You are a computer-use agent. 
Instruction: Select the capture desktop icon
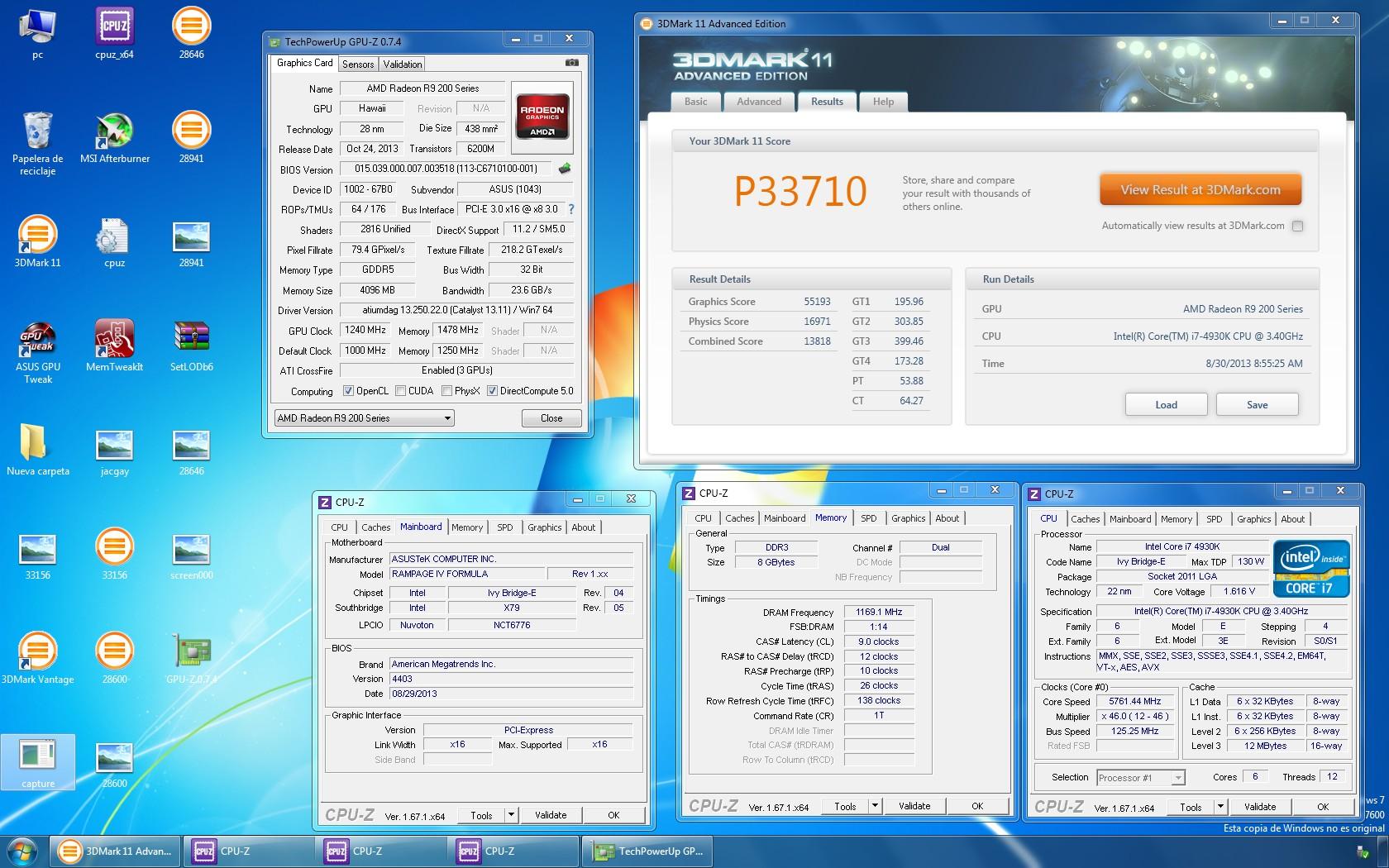(x=37, y=762)
